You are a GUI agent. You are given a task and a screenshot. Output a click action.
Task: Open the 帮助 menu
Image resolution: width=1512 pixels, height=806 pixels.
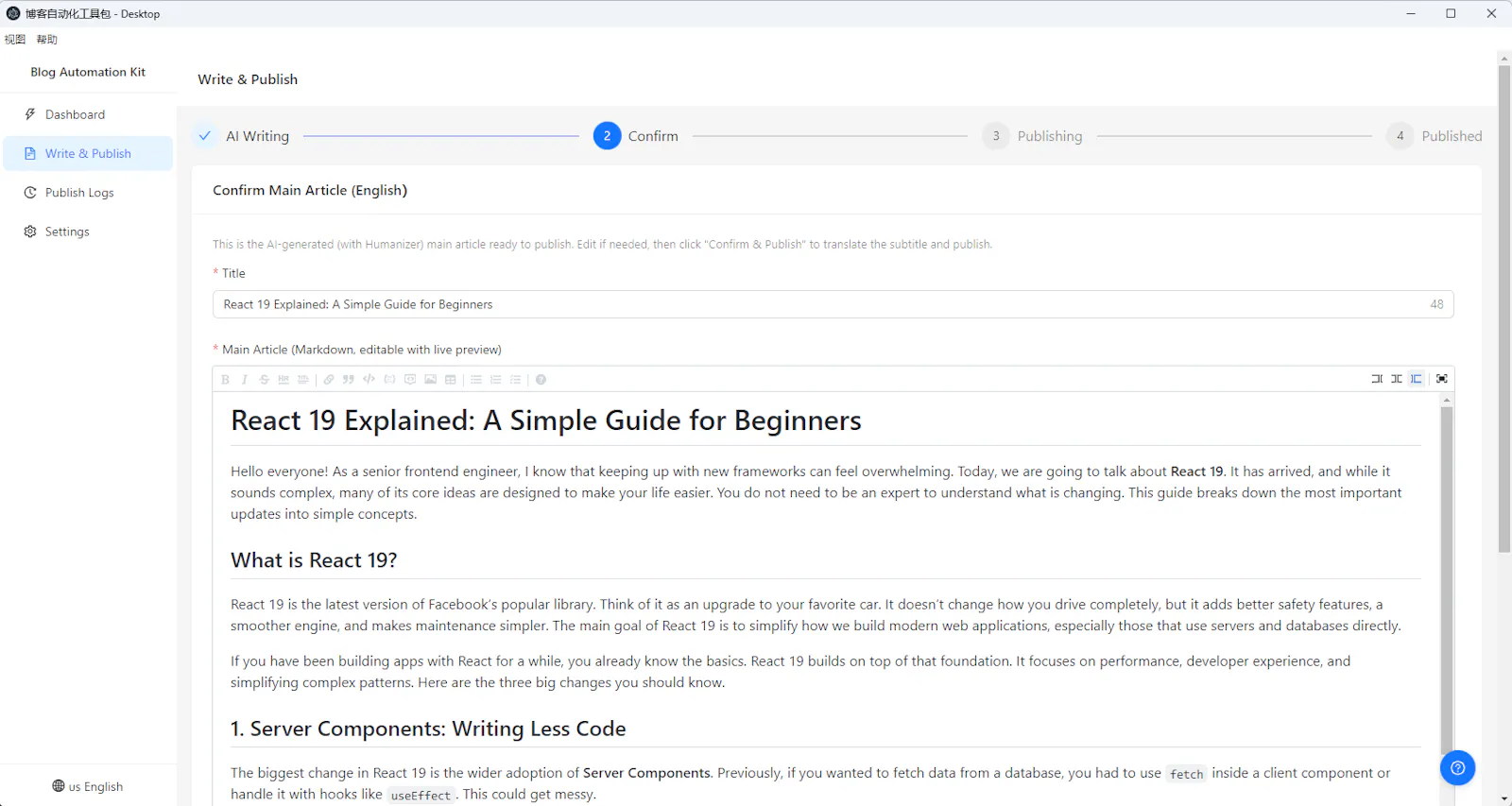point(47,40)
